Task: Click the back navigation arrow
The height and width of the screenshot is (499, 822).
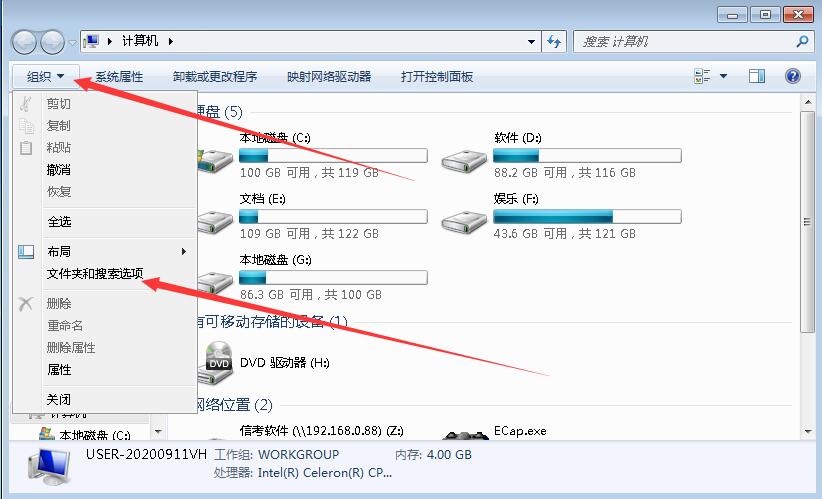Action: tap(24, 42)
